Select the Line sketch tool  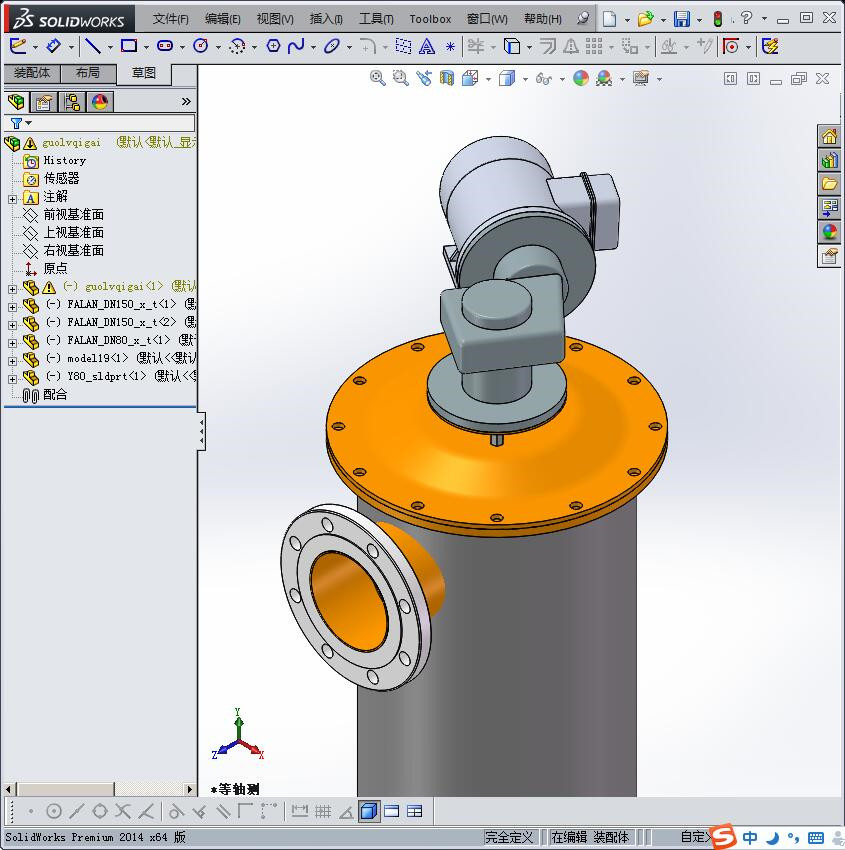click(93, 47)
